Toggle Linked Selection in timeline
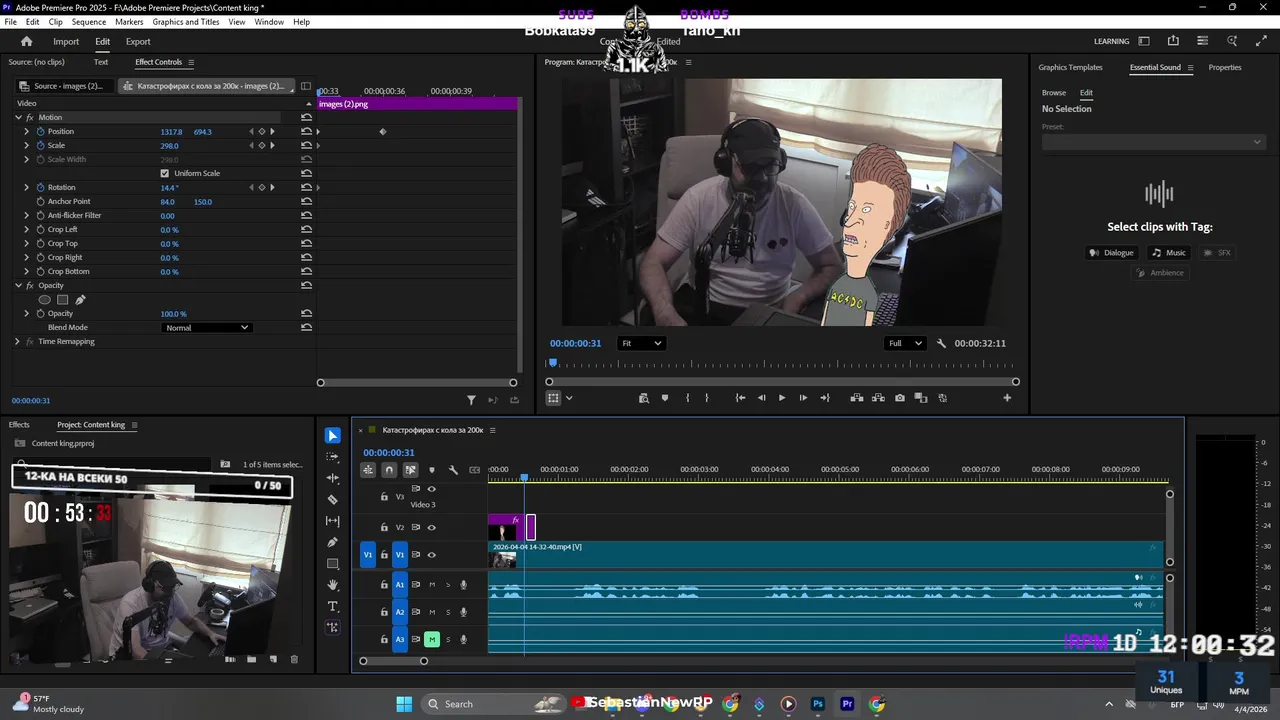Image resolution: width=1280 pixels, height=720 pixels. (x=410, y=470)
